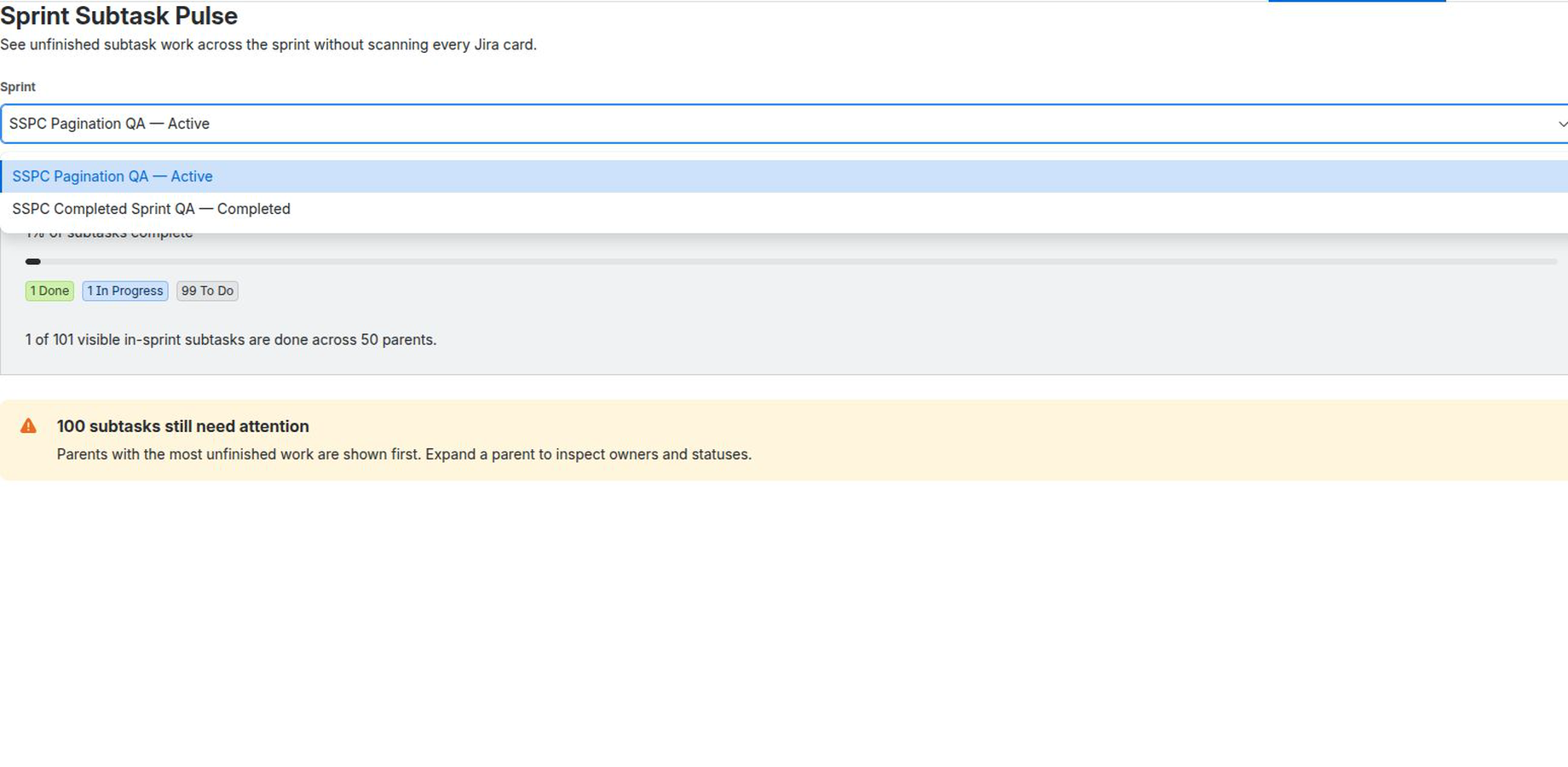Click 'Parents with the most unfinished work' description
Image resolution: width=1568 pixels, height=767 pixels.
(x=404, y=454)
